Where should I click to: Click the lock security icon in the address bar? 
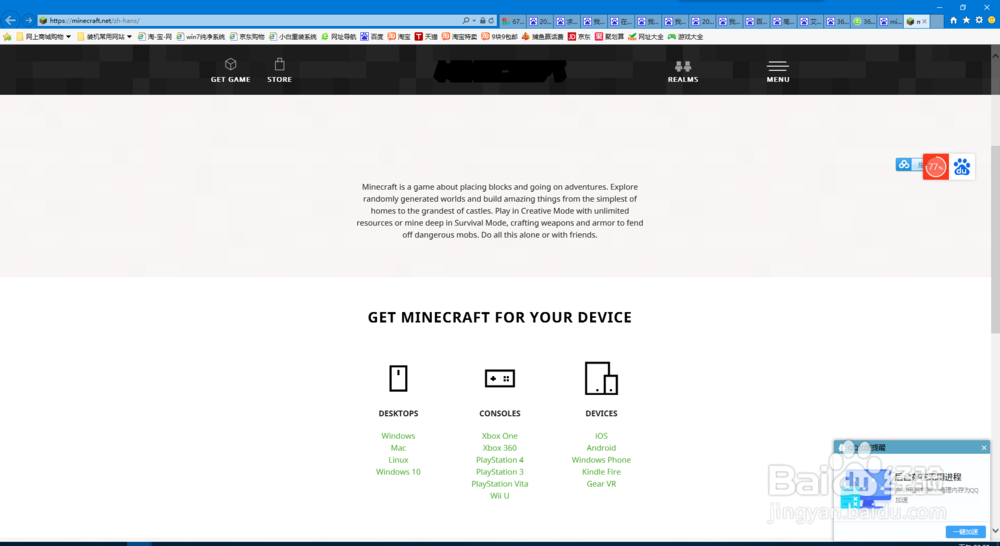483,20
